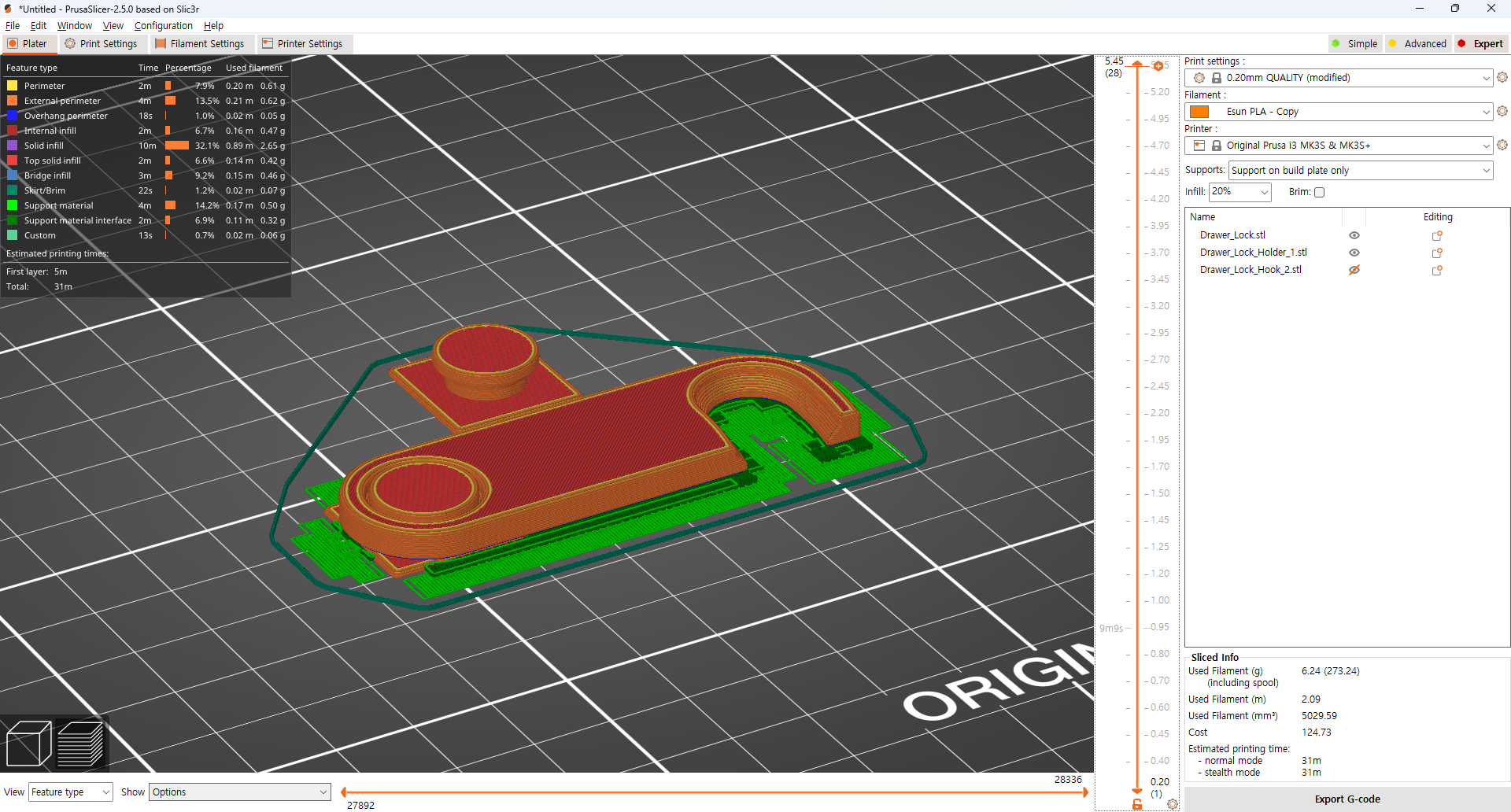The height and width of the screenshot is (812, 1511).
Task: Open editing icon for Drawer_Lock.stl
Action: coord(1437,235)
